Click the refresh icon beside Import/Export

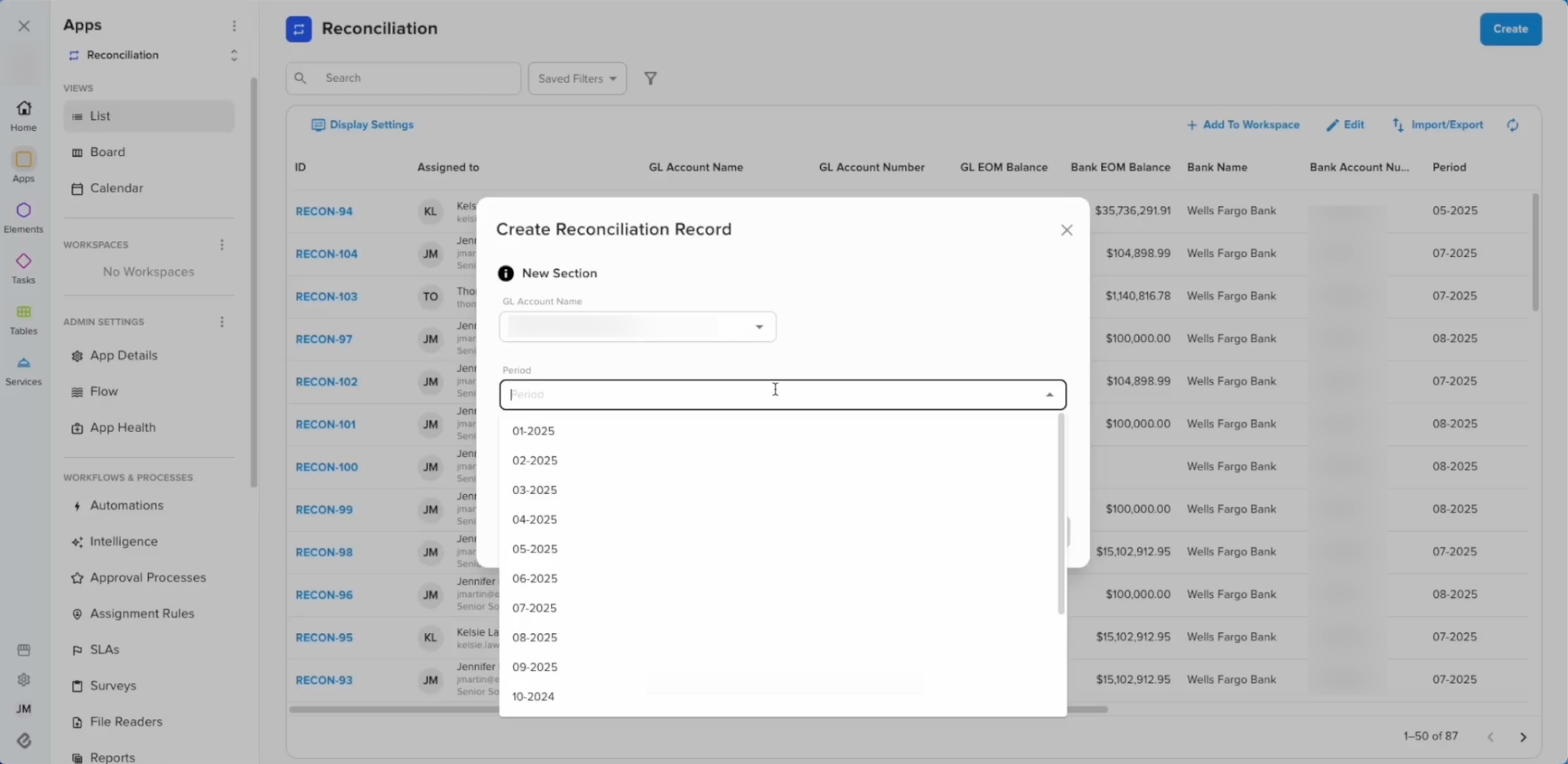pos(1512,125)
